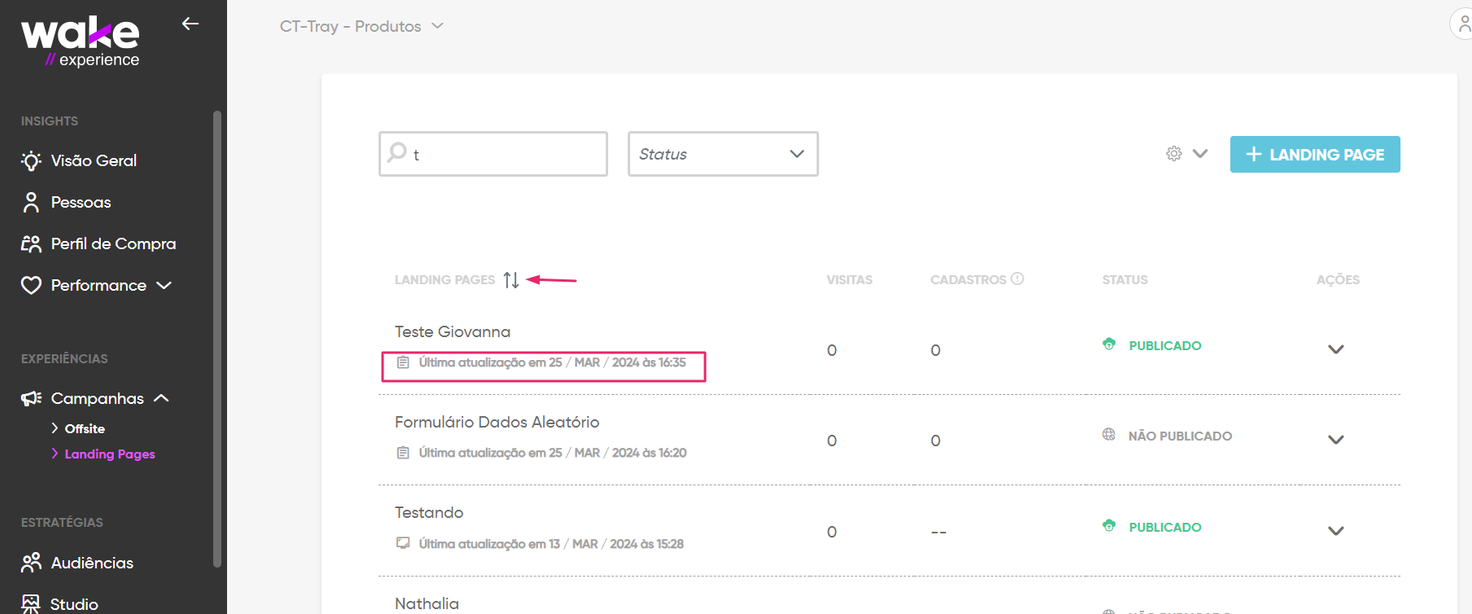Click the sidebar scrollbar
The image size is (1472, 614).
click(x=217, y=340)
